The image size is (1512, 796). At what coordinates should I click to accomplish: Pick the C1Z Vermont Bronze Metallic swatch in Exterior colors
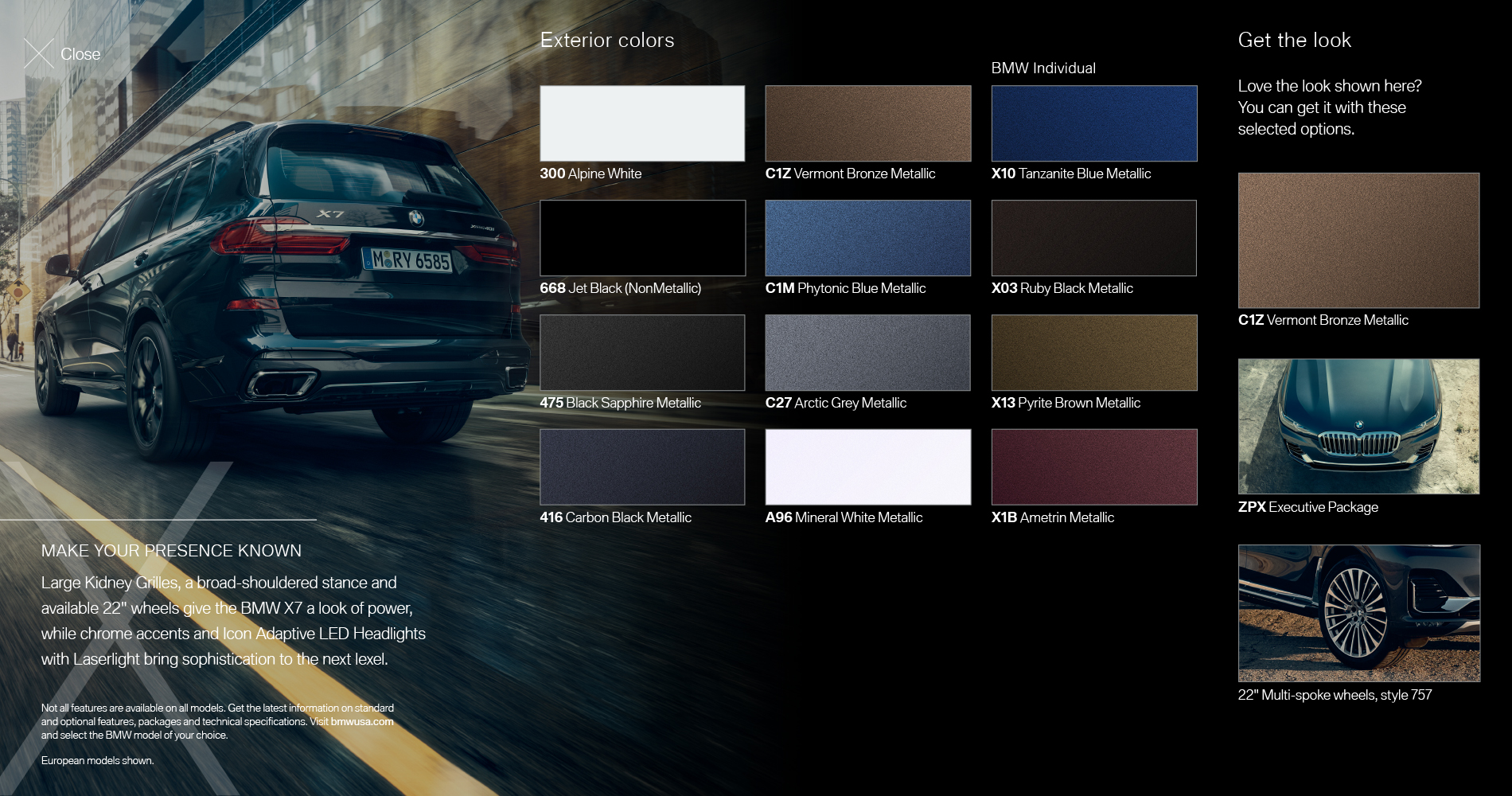tap(868, 123)
